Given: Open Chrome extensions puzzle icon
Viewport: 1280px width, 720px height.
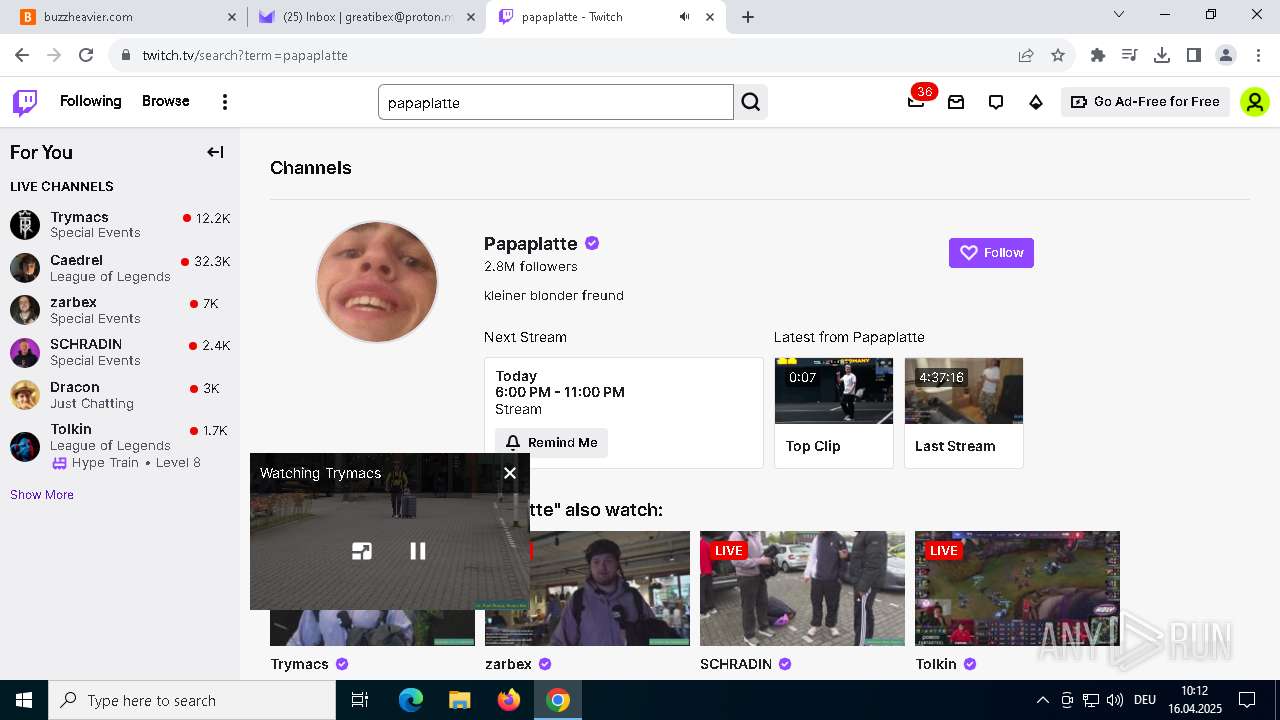Looking at the screenshot, I should (1098, 55).
